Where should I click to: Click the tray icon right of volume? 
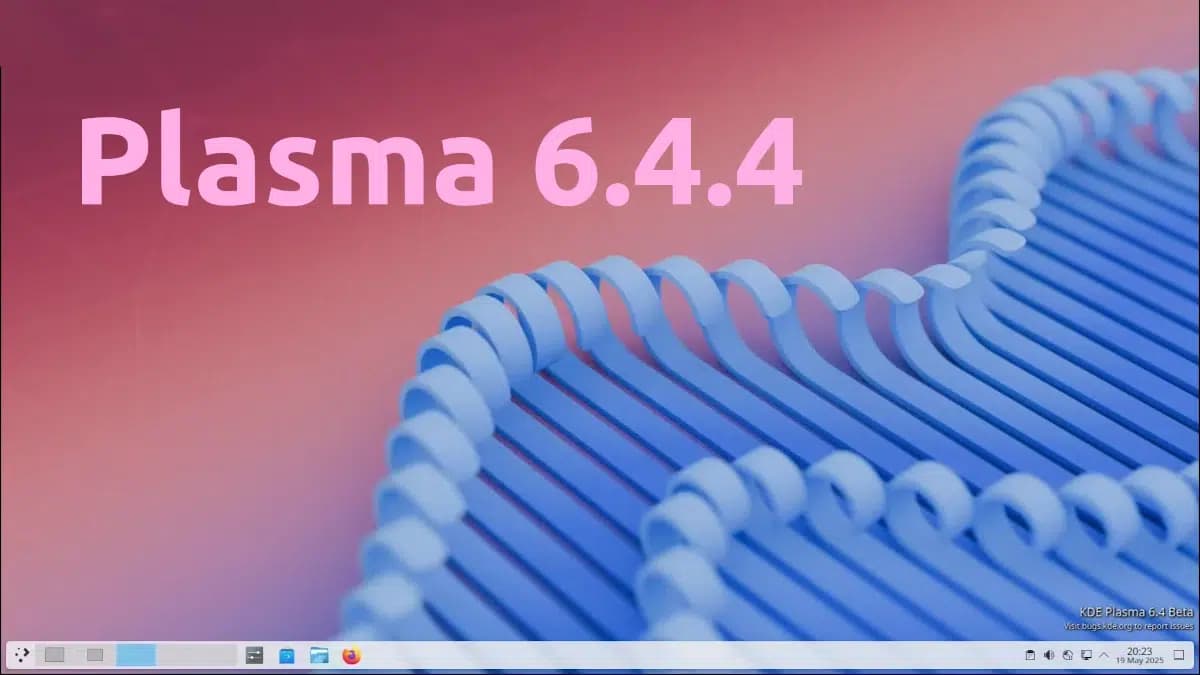click(1067, 655)
